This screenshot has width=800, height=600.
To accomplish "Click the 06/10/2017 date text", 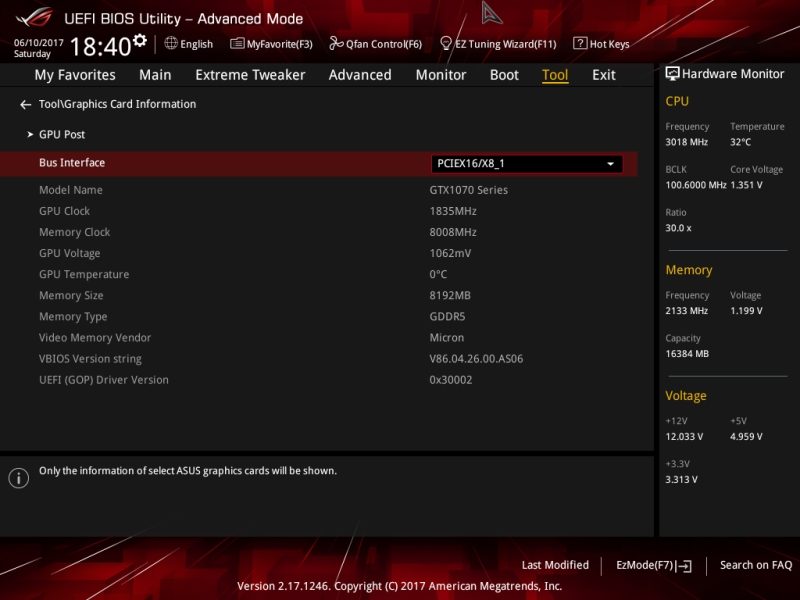I will (39, 43).
